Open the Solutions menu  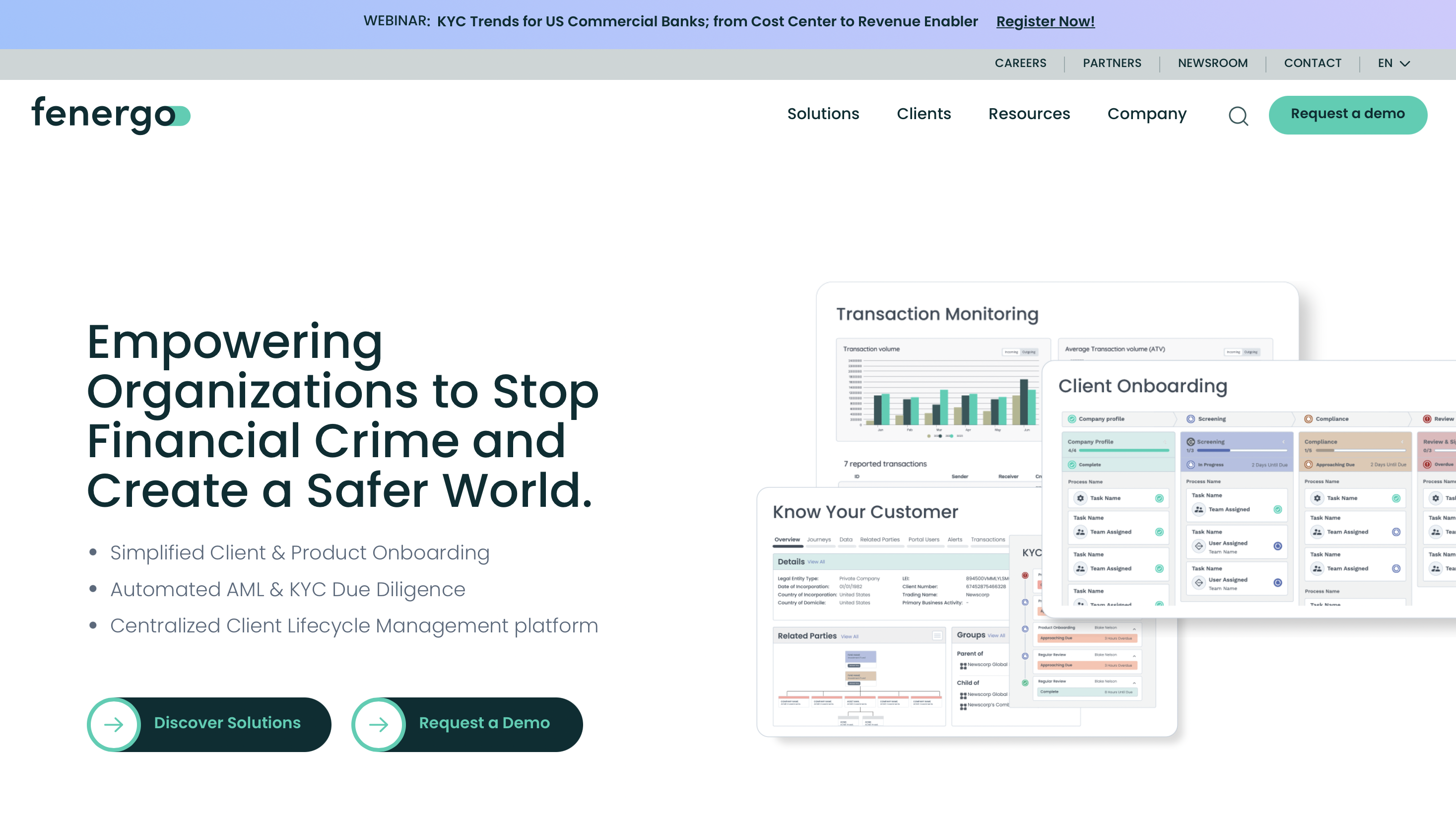click(823, 114)
